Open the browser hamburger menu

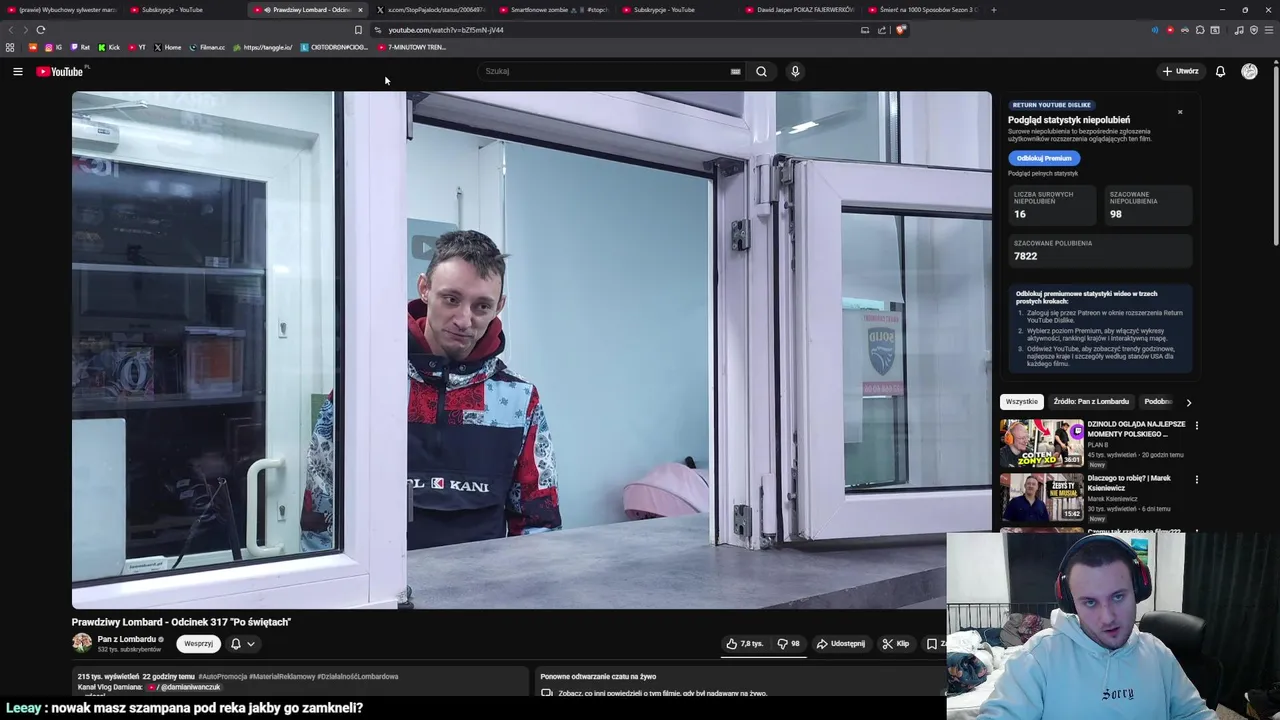(x=1269, y=30)
